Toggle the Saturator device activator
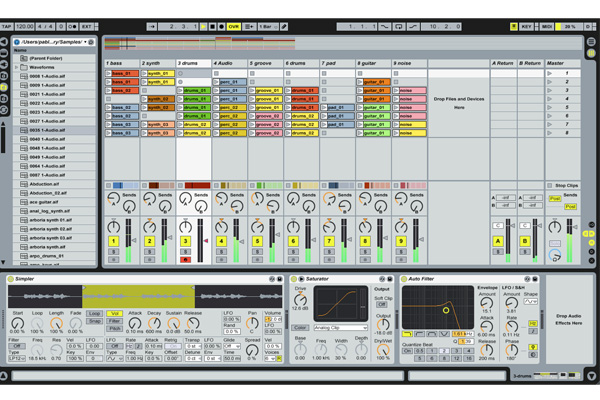The image size is (600, 400). [294, 279]
